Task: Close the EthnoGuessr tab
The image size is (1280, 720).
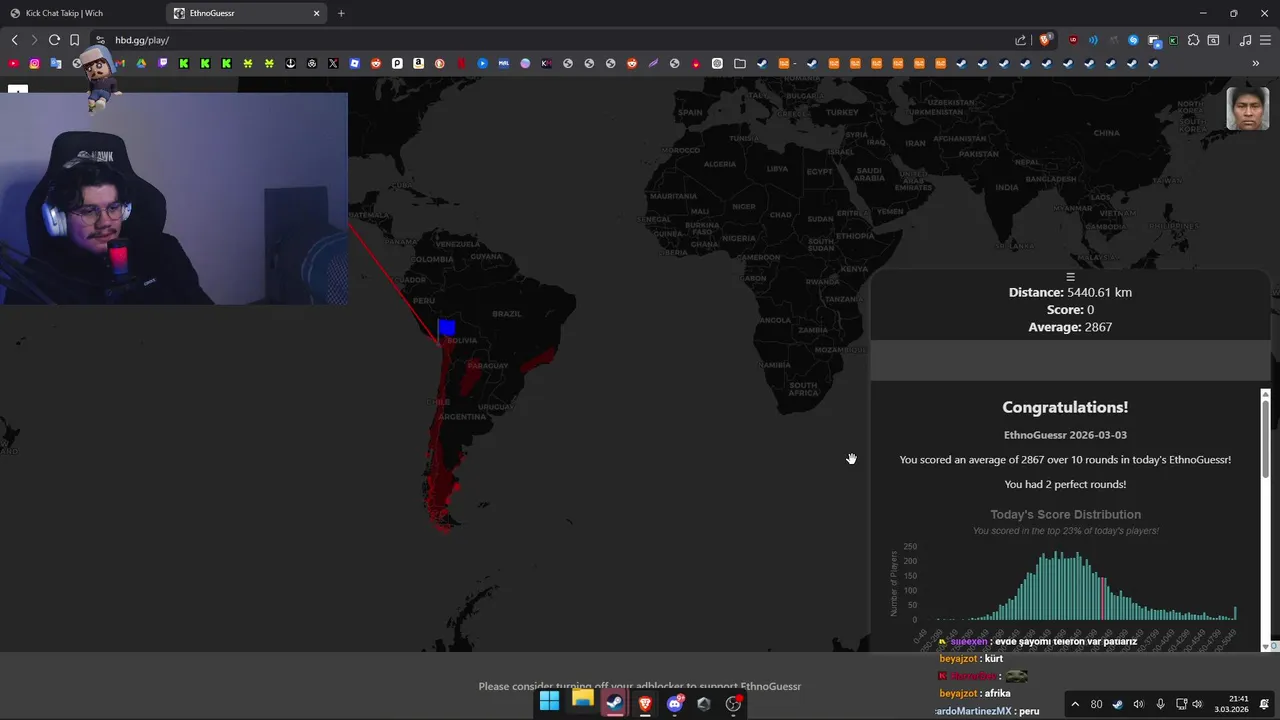Action: (317, 13)
